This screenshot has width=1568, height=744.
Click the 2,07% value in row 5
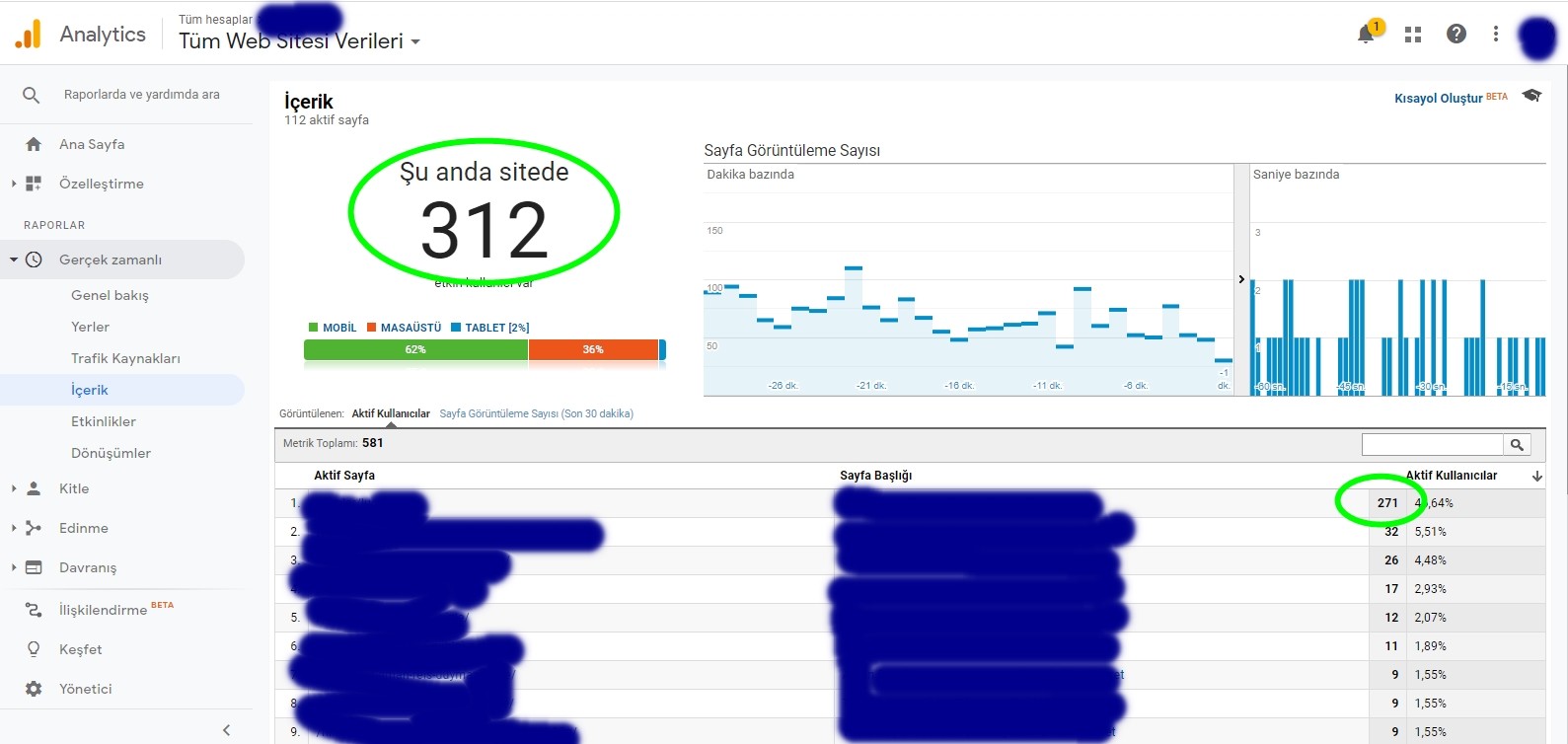1431,618
